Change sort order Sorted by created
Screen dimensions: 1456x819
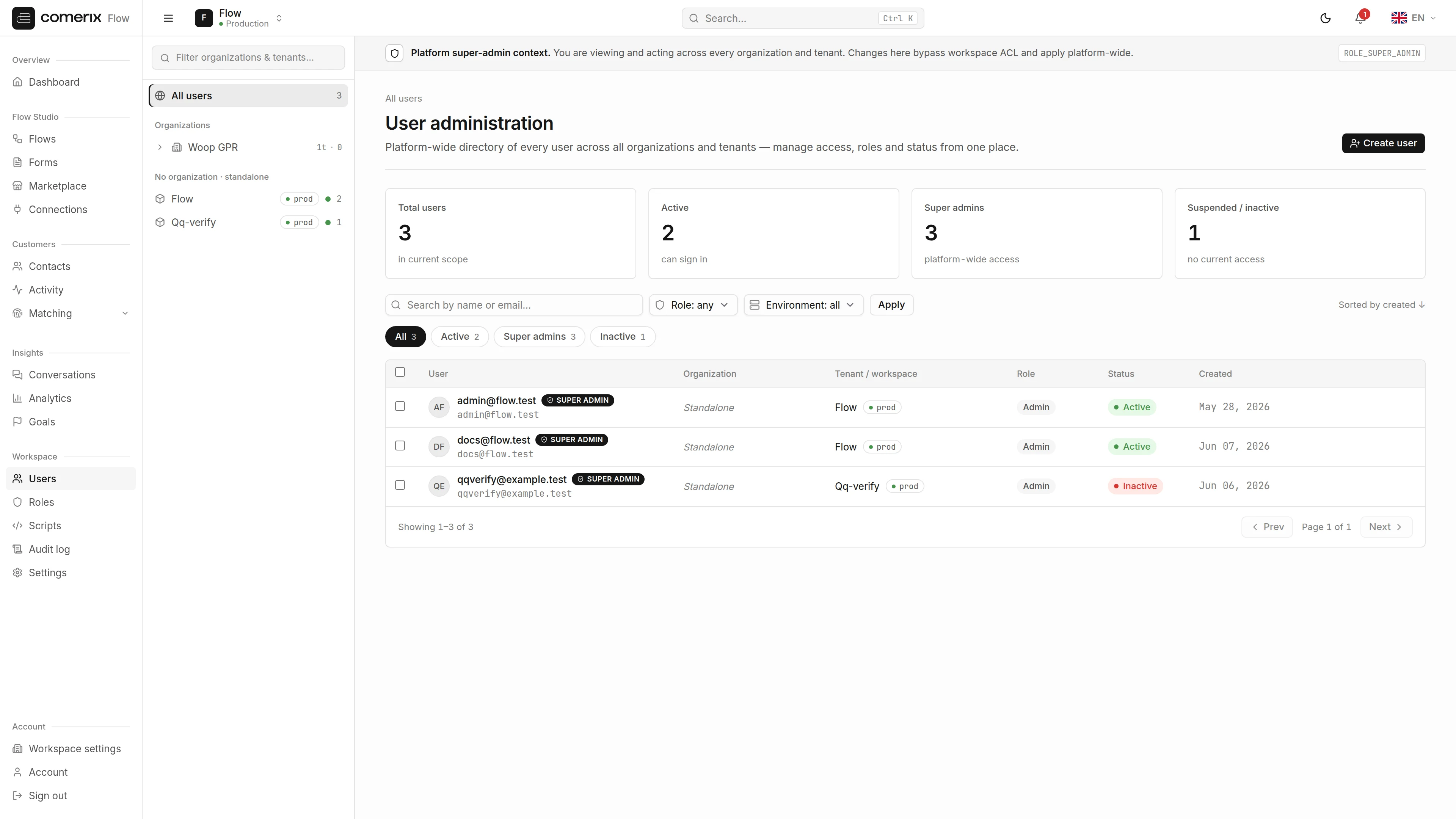pos(1381,305)
